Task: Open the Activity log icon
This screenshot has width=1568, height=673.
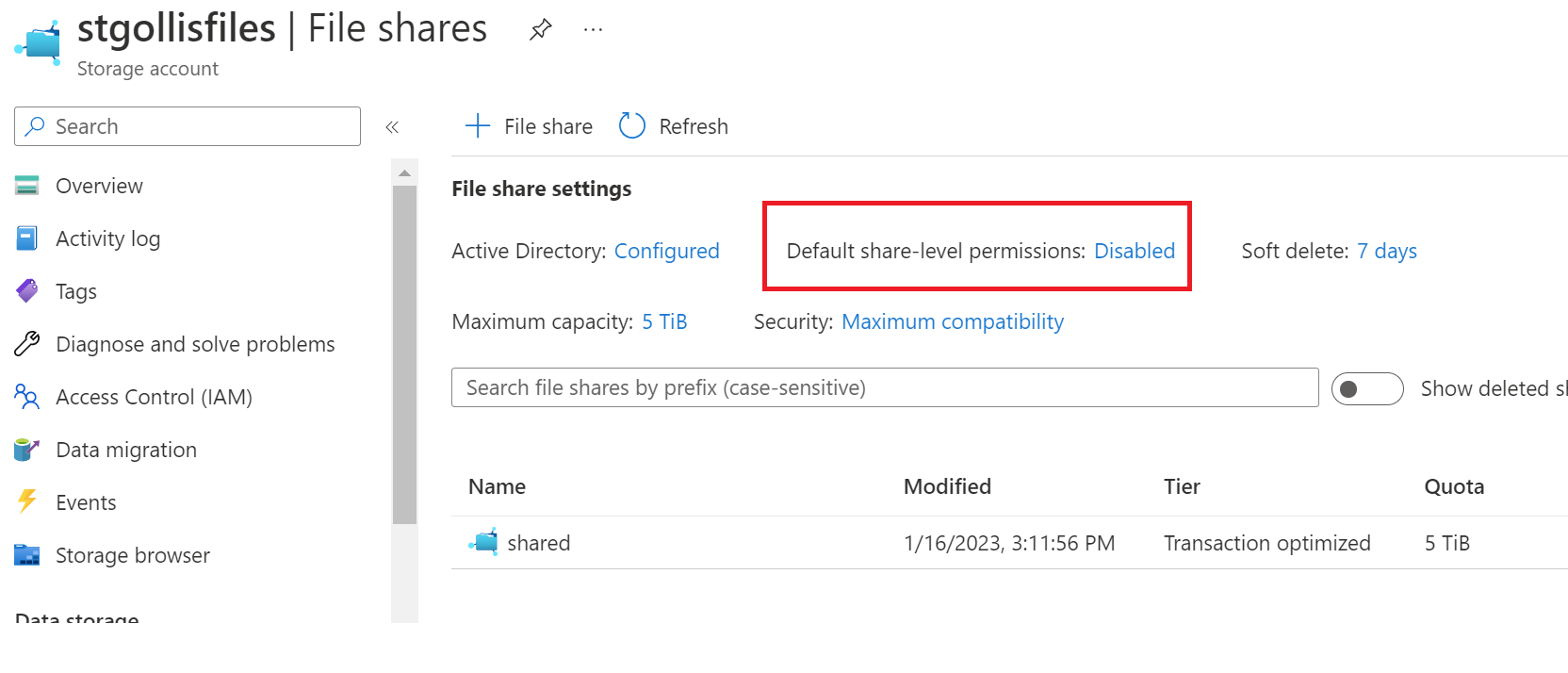Action: tap(27, 238)
